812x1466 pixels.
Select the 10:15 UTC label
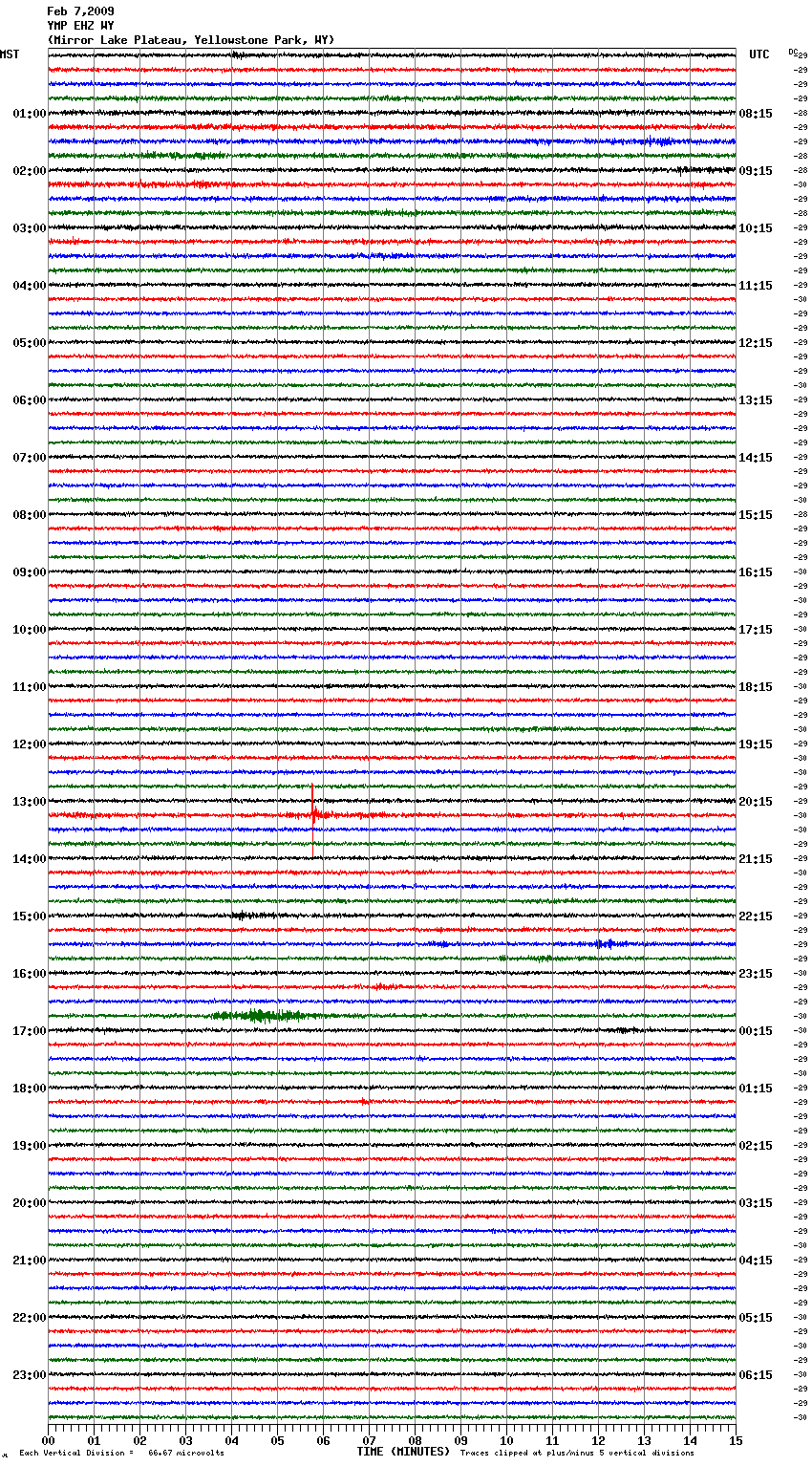[x=756, y=228]
